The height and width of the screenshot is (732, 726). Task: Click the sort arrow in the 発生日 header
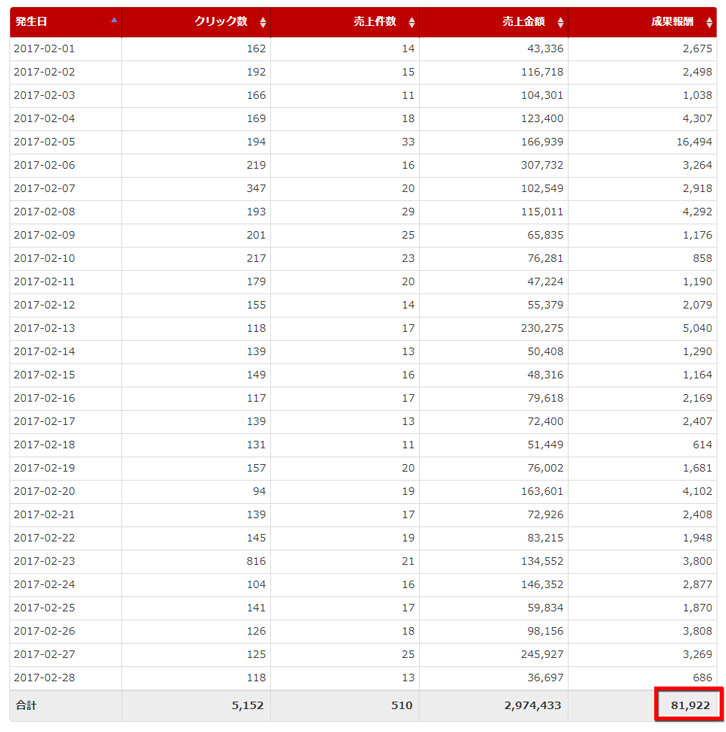tap(114, 20)
